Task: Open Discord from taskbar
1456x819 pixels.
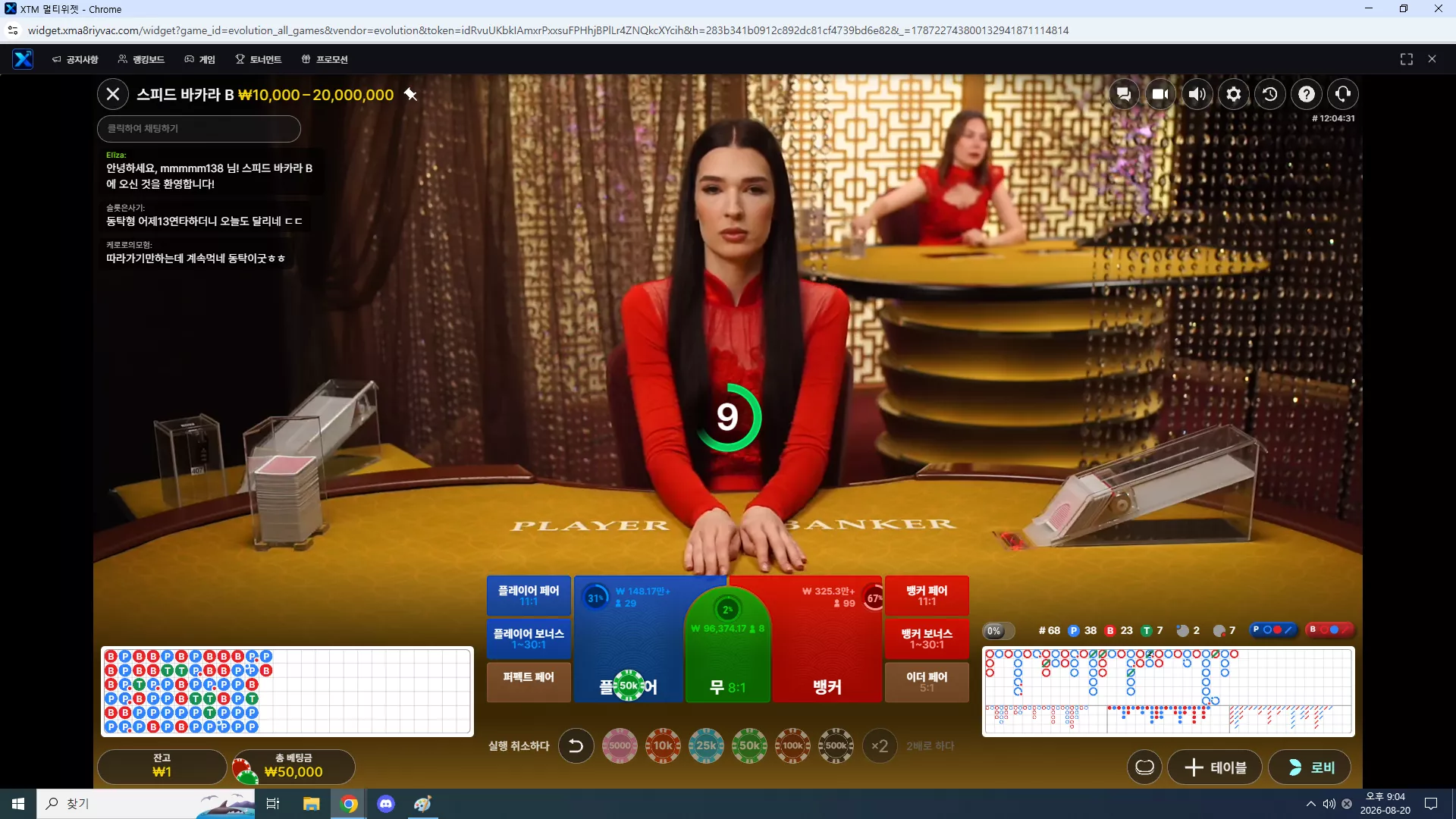Action: point(386,804)
